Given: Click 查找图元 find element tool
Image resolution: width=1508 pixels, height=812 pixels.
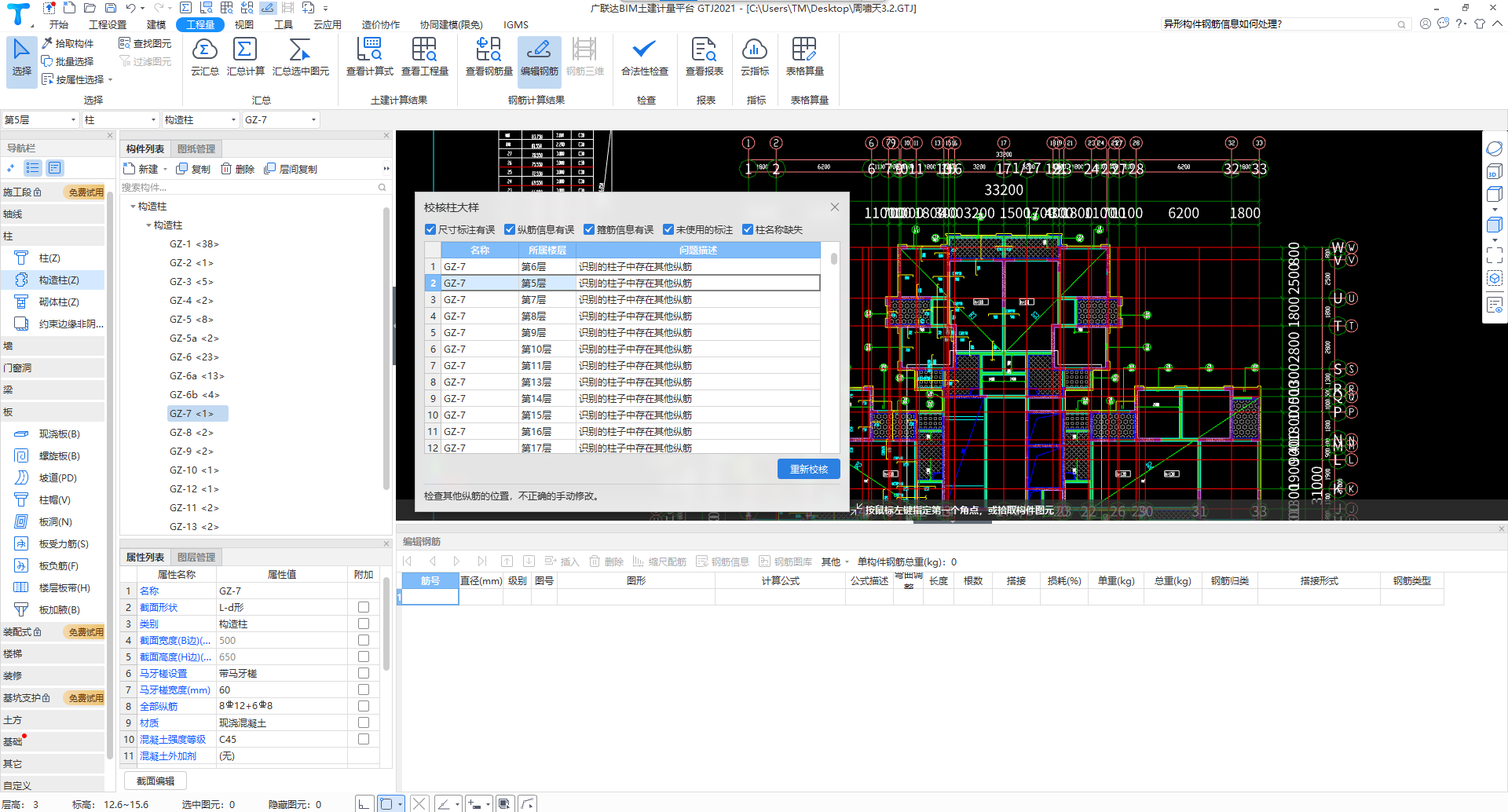Looking at the screenshot, I should point(145,43).
